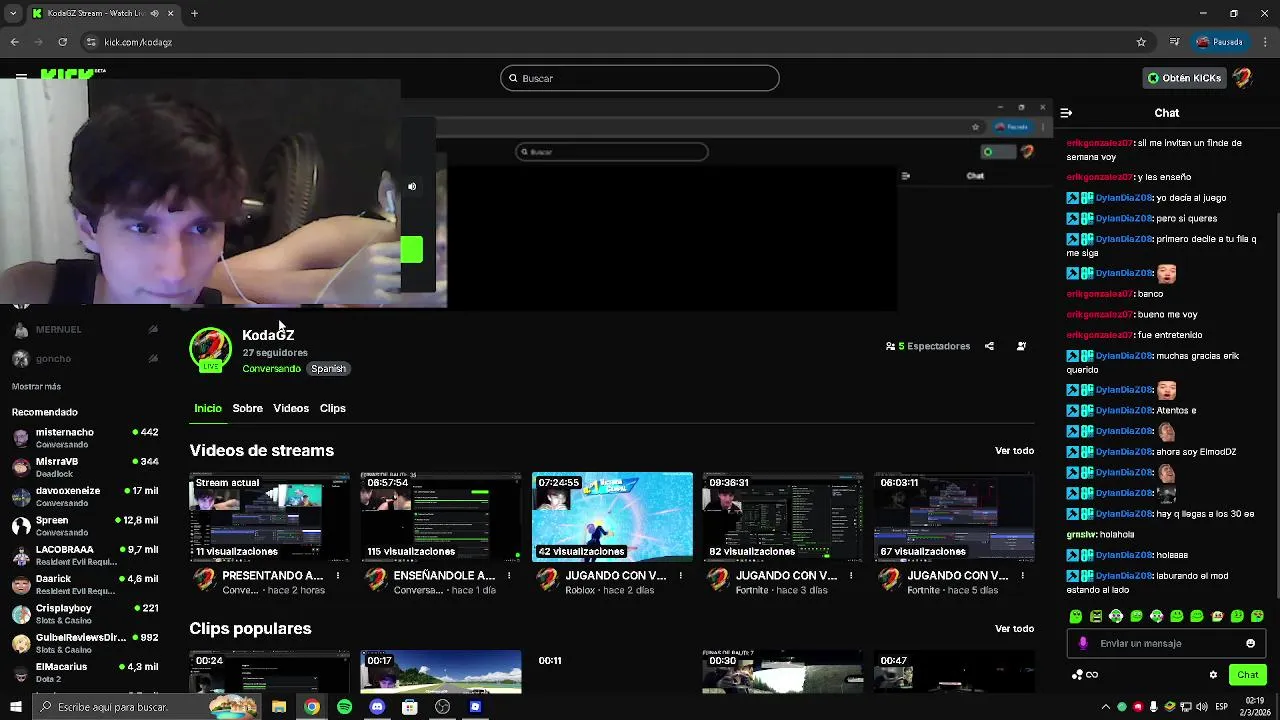
Task: Insert the last quick emote in row
Action: point(1257,616)
